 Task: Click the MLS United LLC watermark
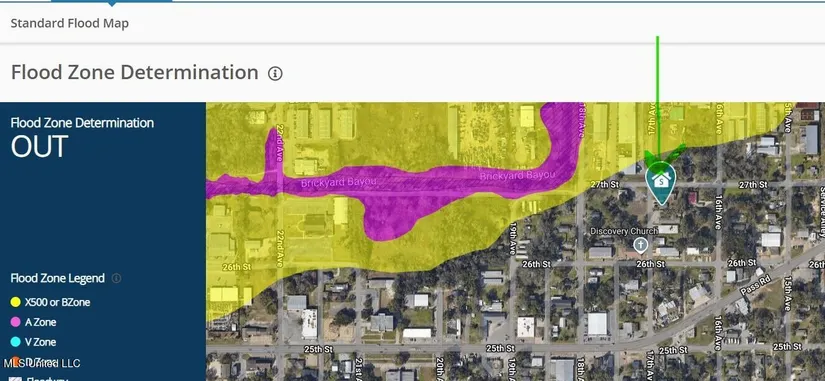tap(42, 363)
